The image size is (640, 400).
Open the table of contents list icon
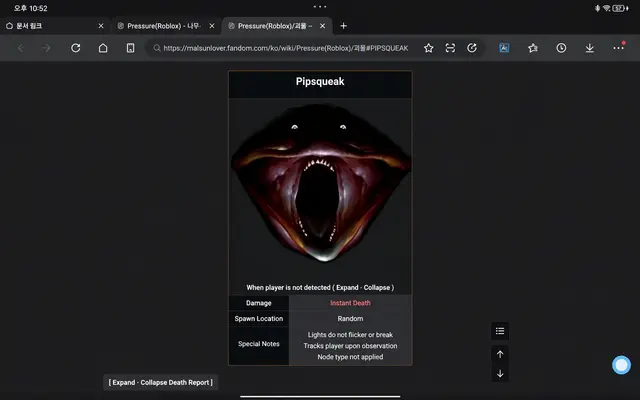click(x=500, y=331)
